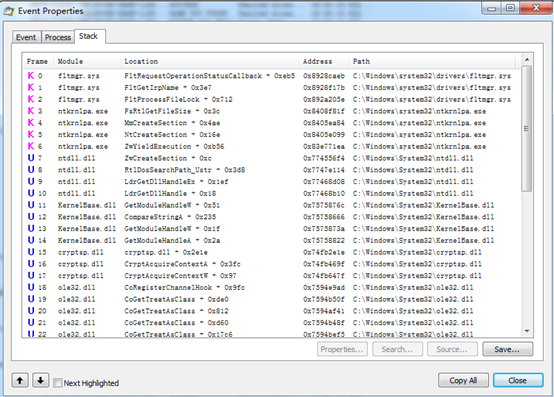Click the Properties... button
This screenshot has width=554, height=397.
342,349
